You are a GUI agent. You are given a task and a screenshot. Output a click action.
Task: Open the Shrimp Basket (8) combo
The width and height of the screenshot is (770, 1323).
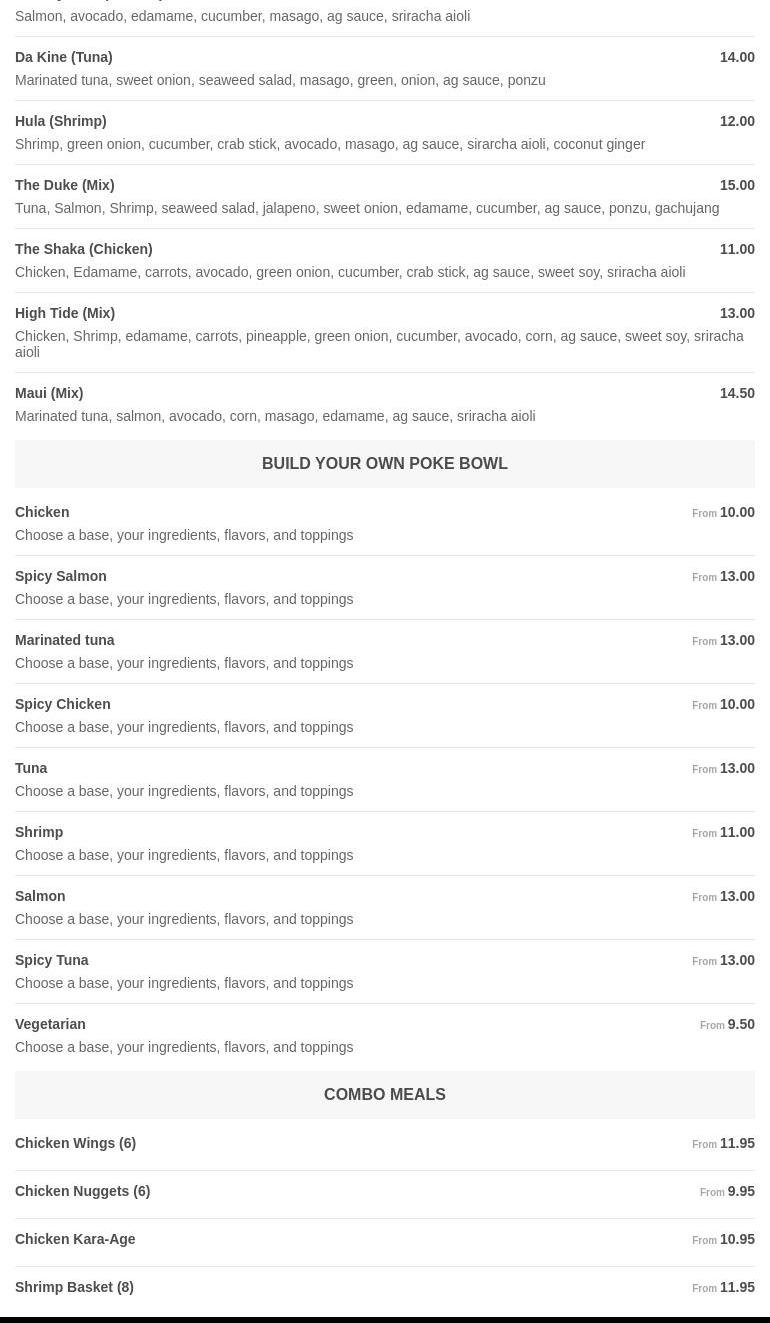pos(74,1288)
